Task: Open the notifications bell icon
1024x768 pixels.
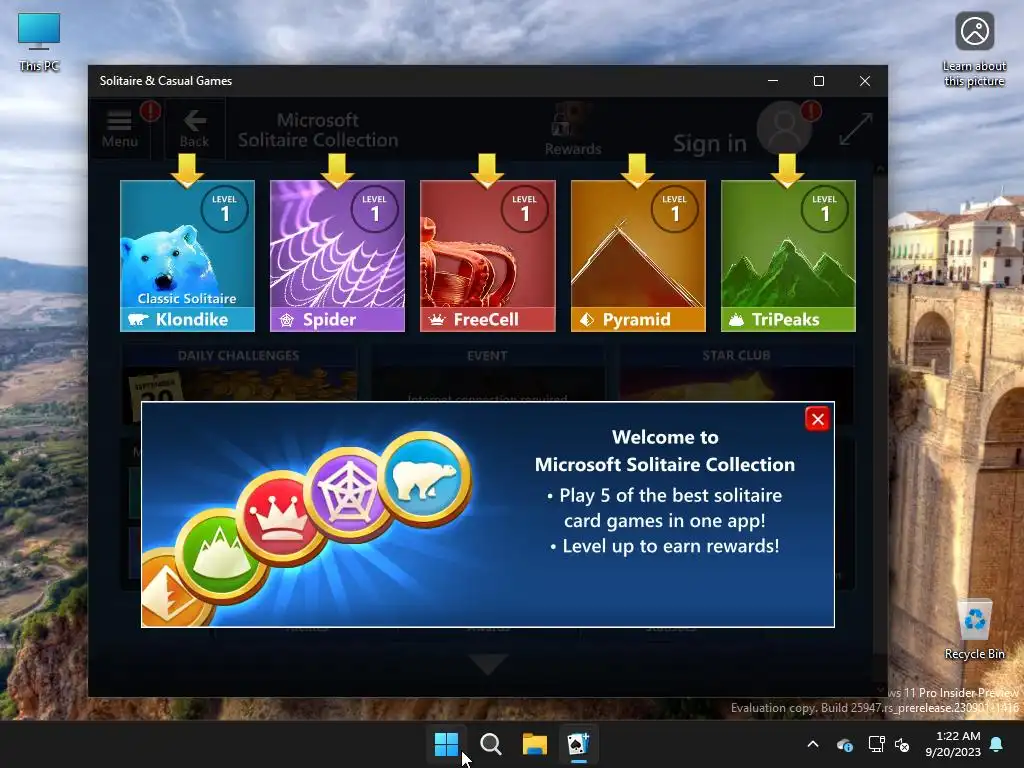Action: 997,744
